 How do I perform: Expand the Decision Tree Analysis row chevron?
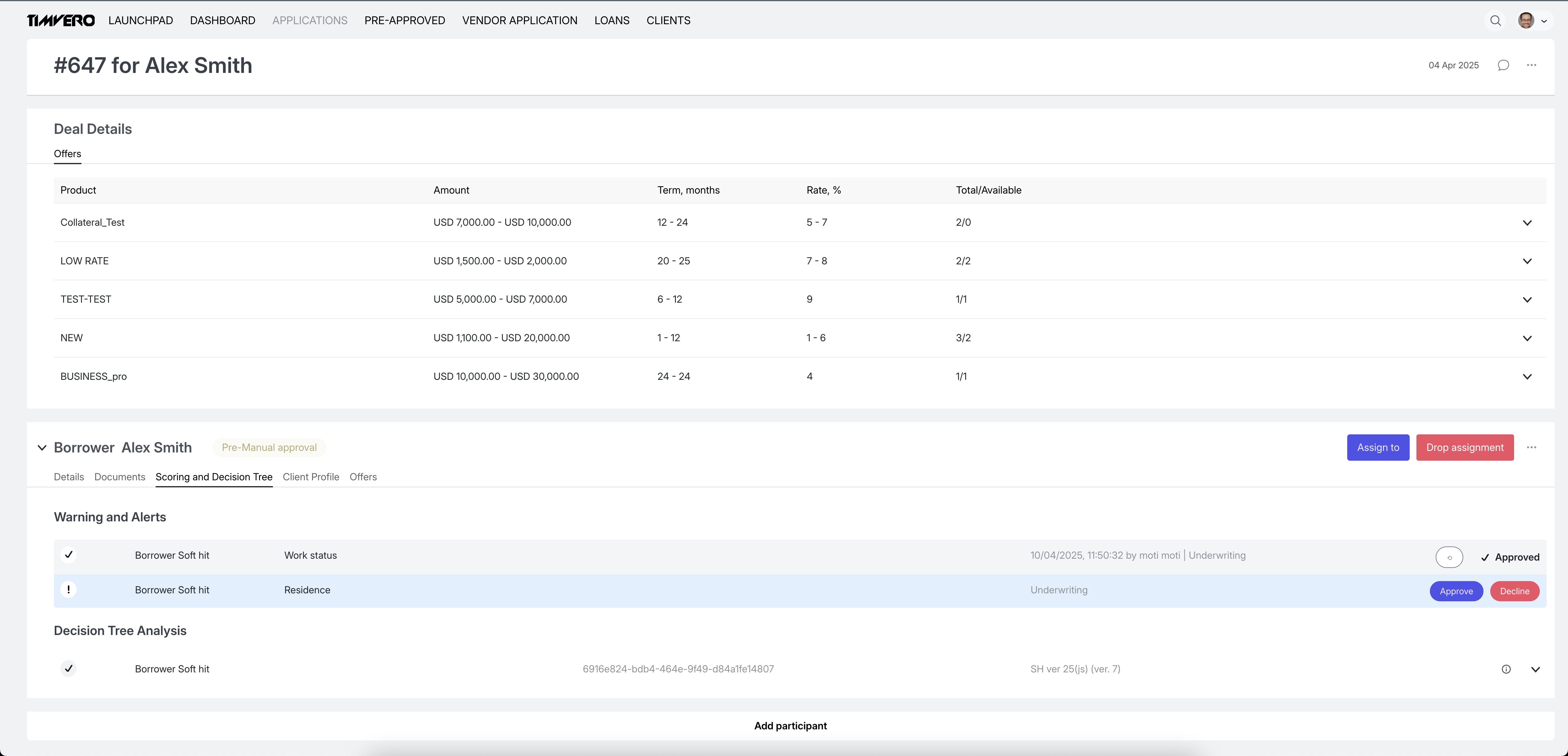tap(1535, 669)
